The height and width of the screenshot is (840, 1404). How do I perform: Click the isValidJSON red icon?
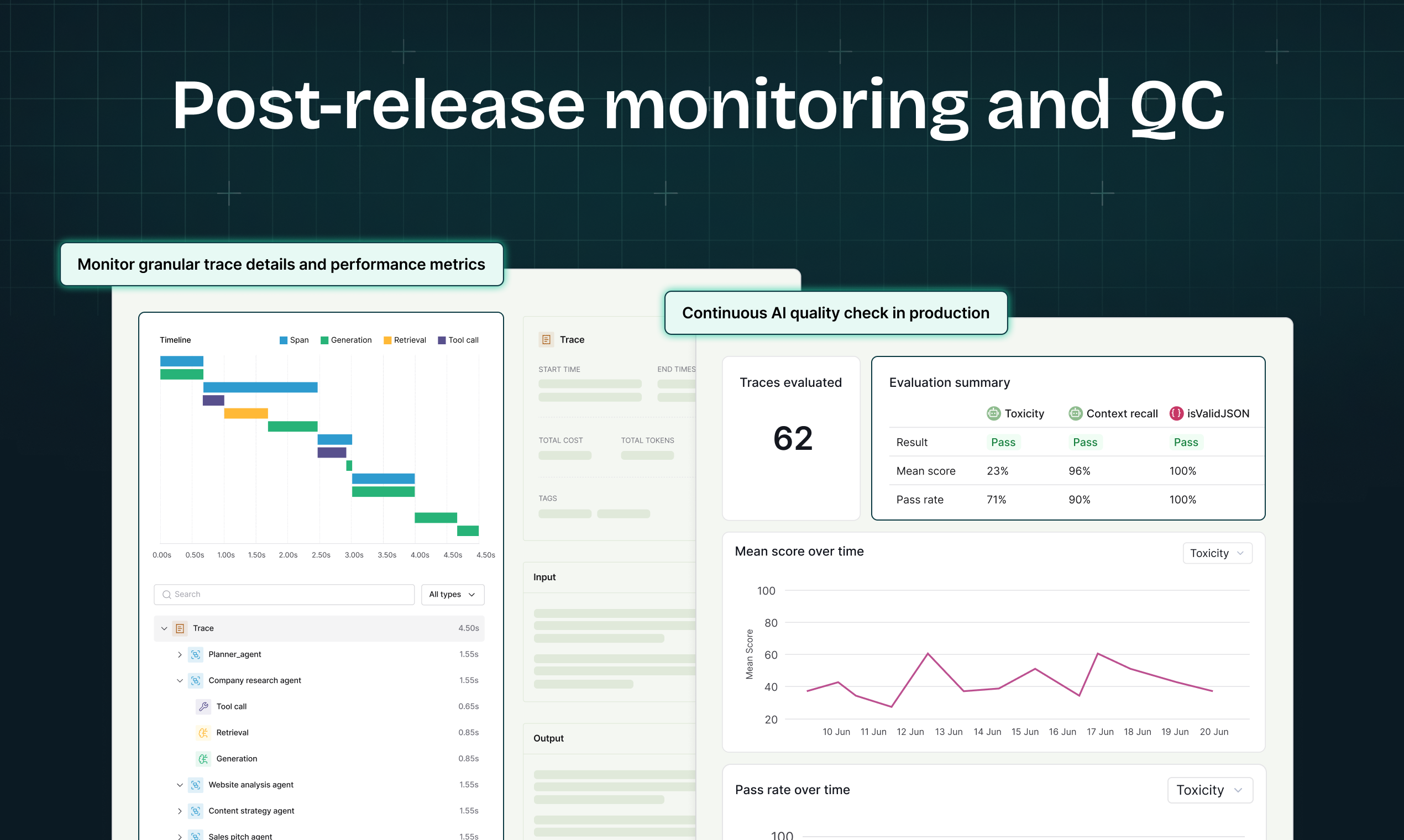[x=1176, y=413]
